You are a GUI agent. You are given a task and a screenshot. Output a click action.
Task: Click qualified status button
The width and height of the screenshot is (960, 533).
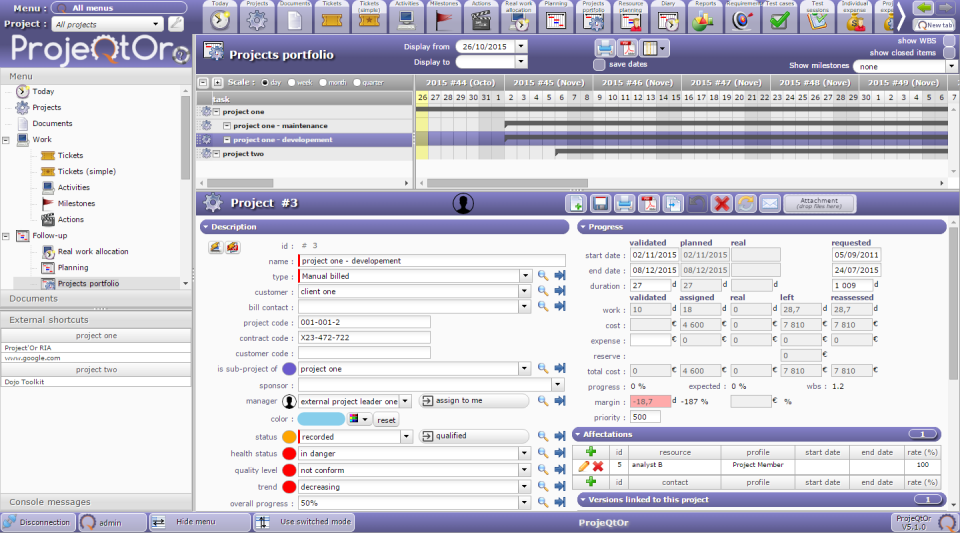[x=474, y=436]
